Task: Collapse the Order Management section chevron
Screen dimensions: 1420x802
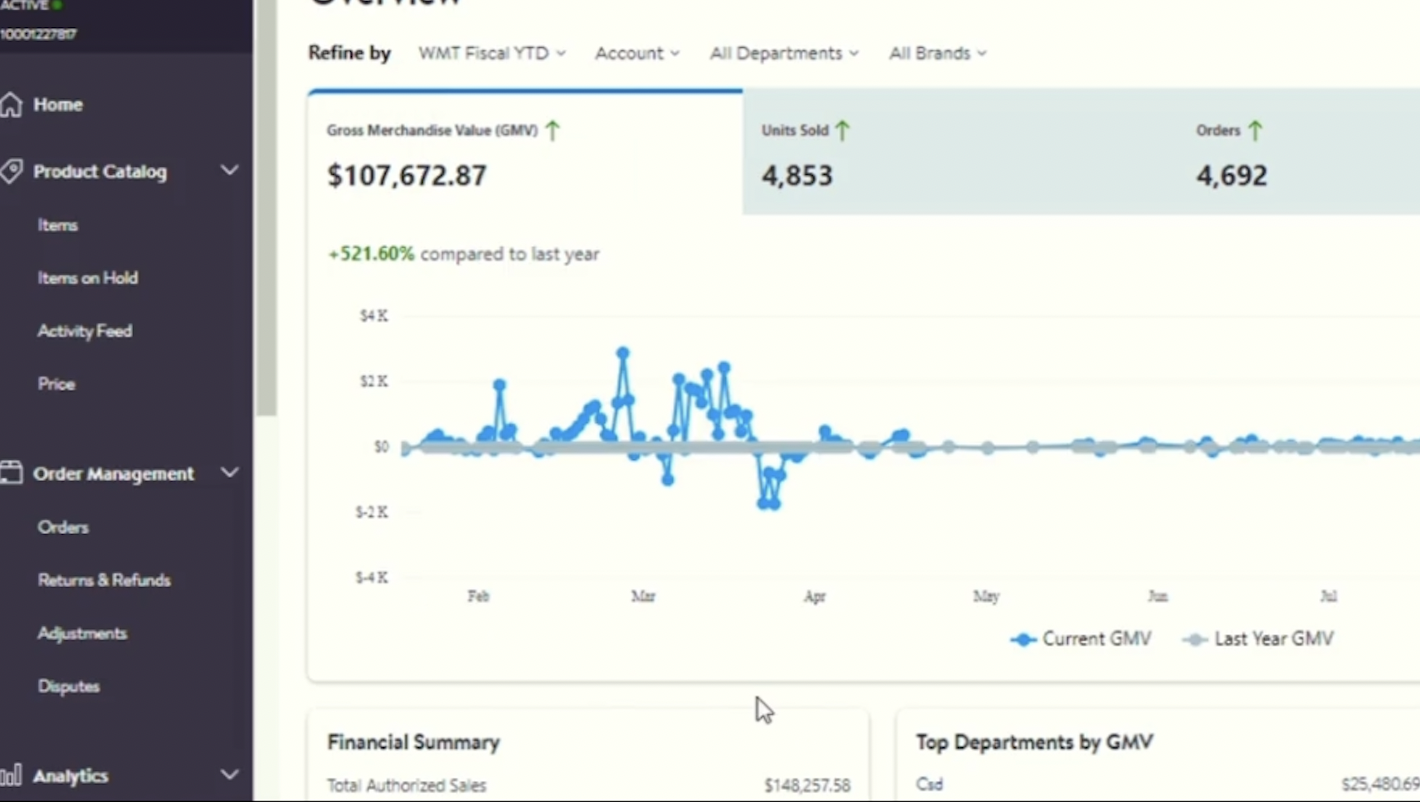Action: pyautogui.click(x=229, y=473)
